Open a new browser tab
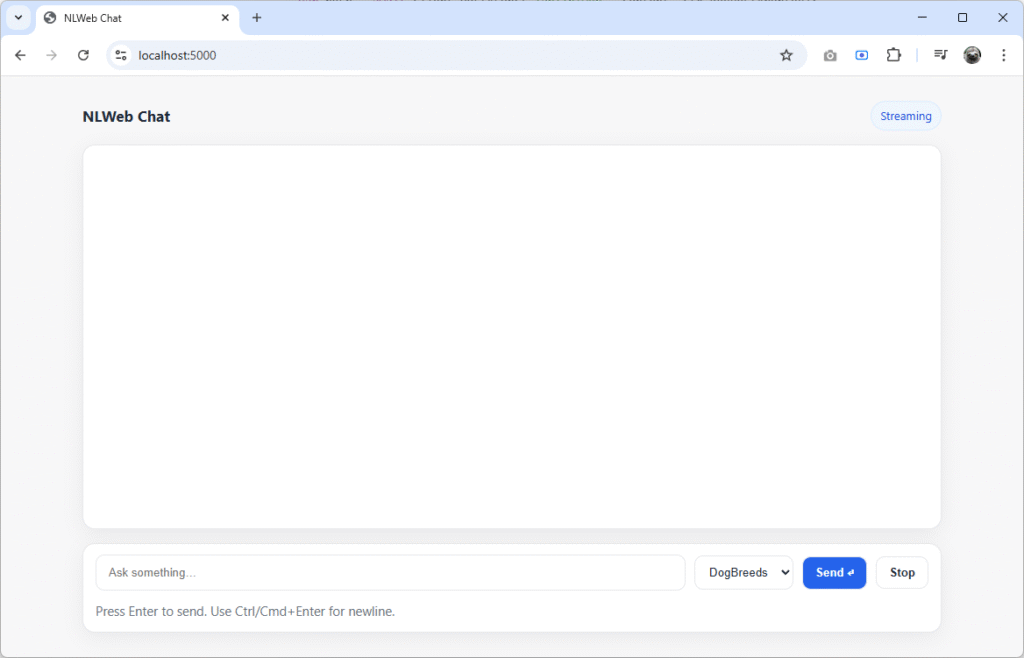This screenshot has width=1024, height=658. (x=257, y=17)
